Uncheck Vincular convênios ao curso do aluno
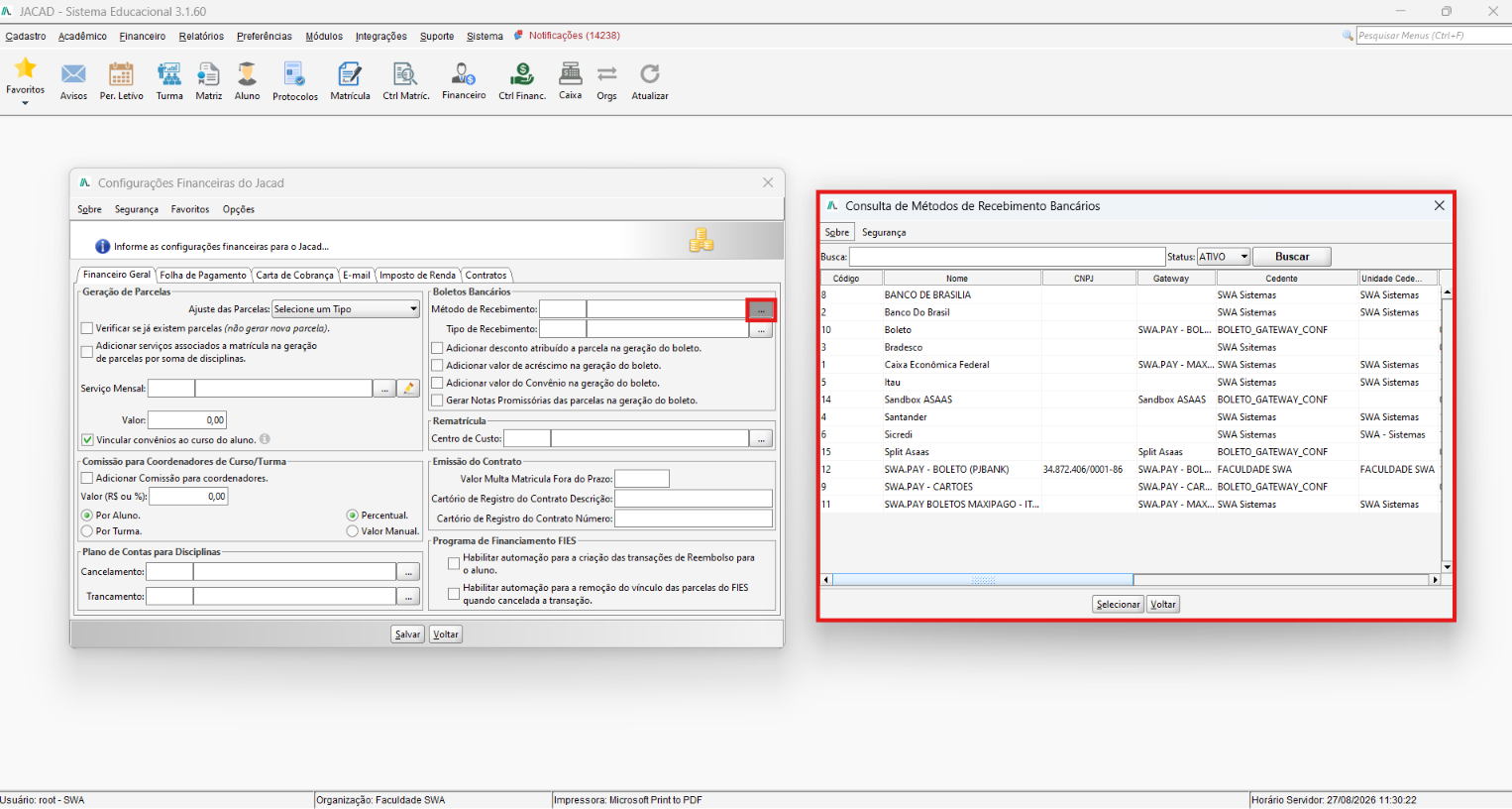The height and width of the screenshot is (809, 1512). click(87, 439)
